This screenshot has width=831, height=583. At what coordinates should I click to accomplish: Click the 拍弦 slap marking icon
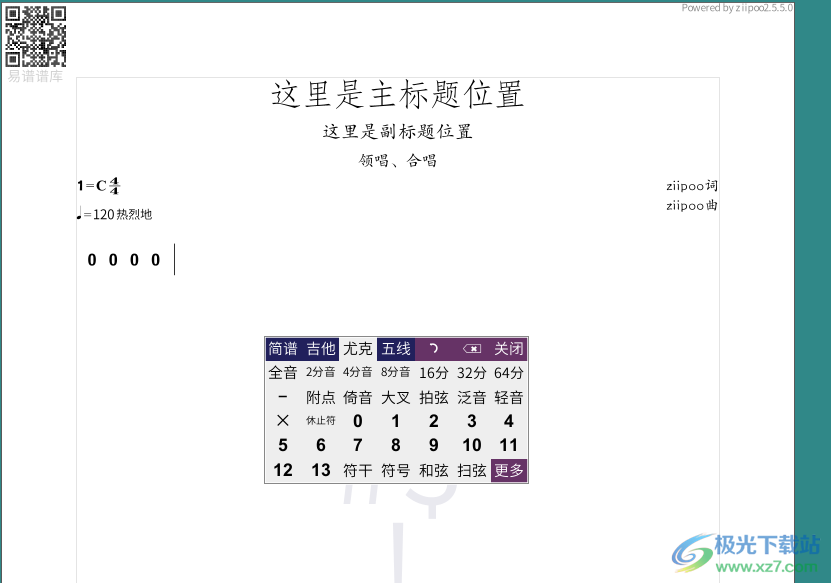pos(432,396)
